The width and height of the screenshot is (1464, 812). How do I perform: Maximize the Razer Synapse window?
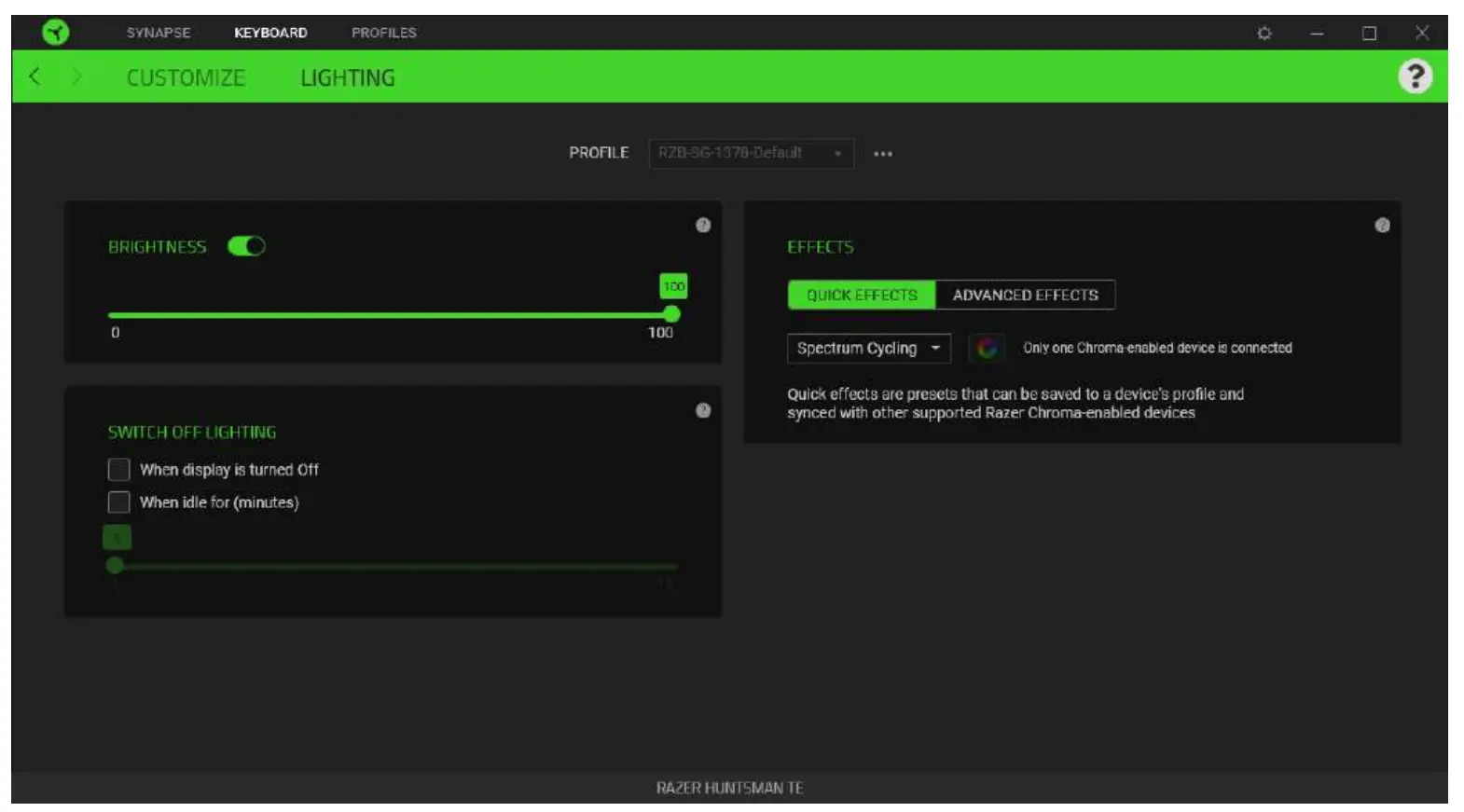(1369, 34)
